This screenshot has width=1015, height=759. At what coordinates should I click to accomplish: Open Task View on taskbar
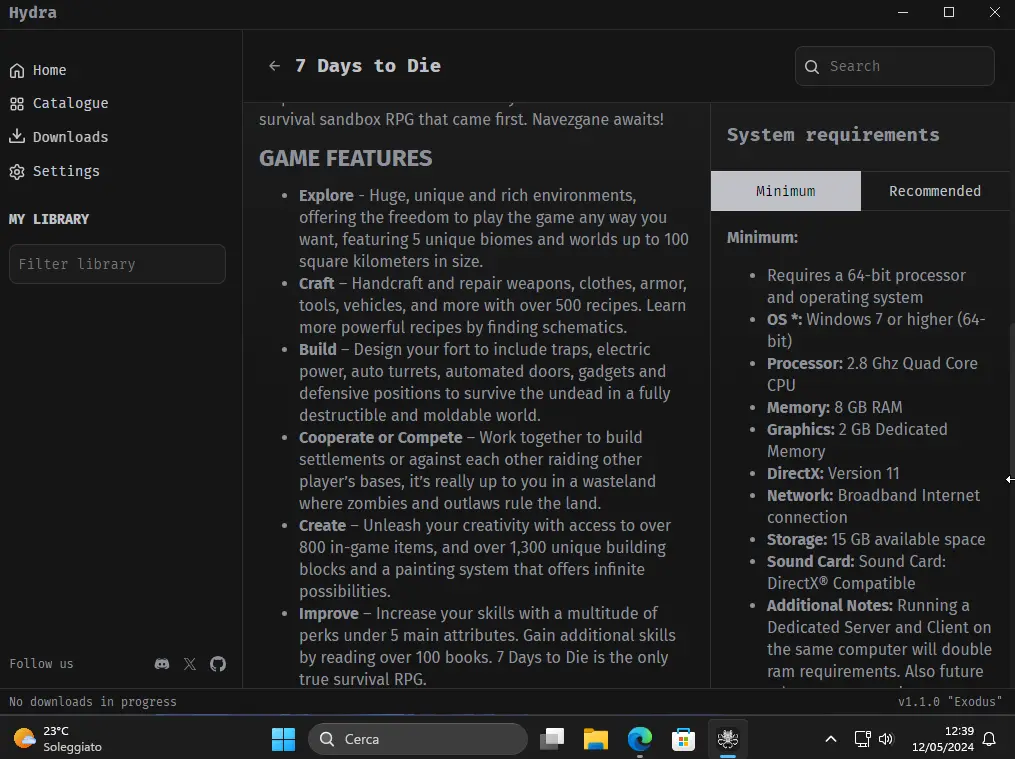click(x=552, y=739)
